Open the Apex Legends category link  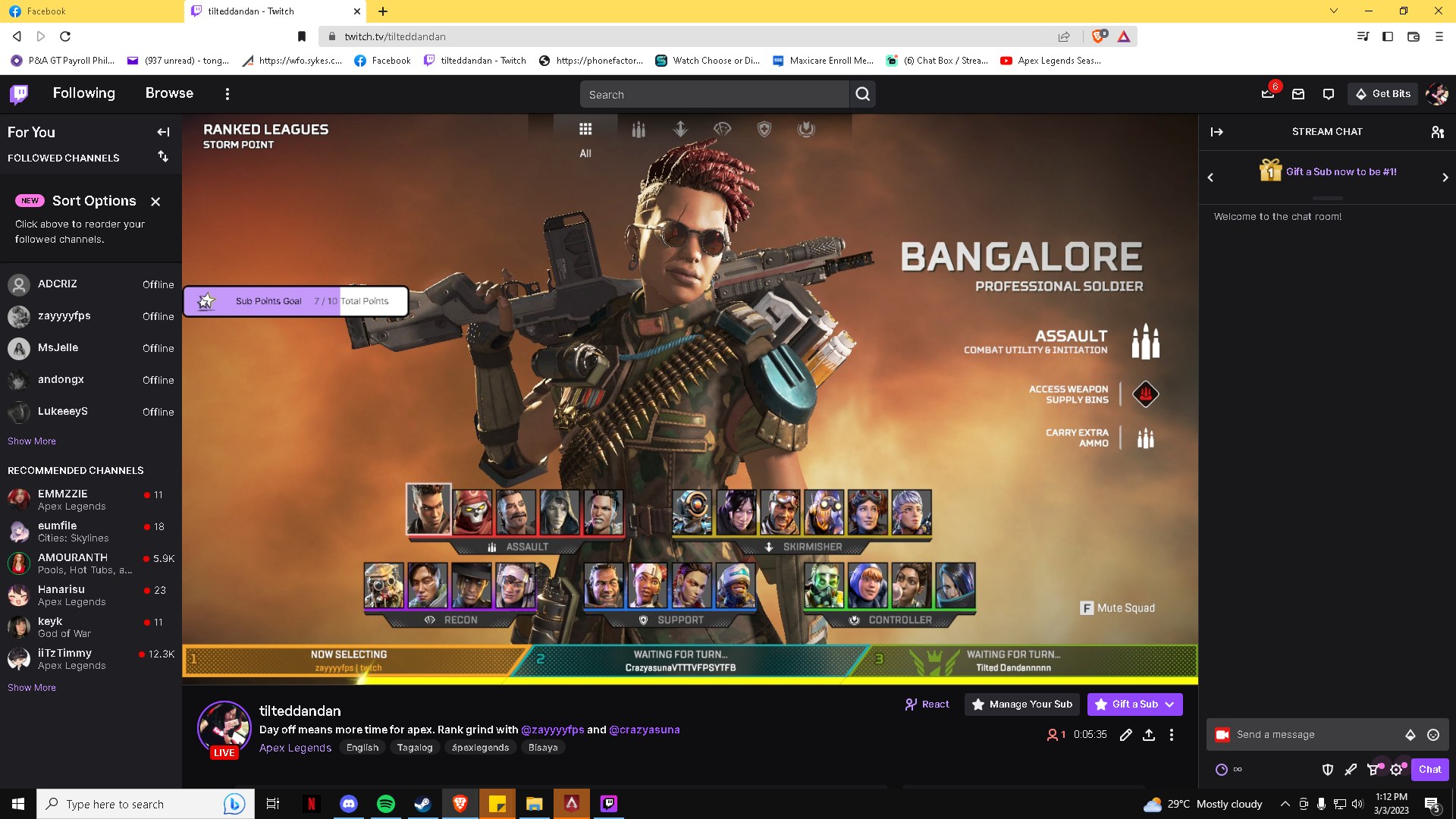click(x=295, y=748)
